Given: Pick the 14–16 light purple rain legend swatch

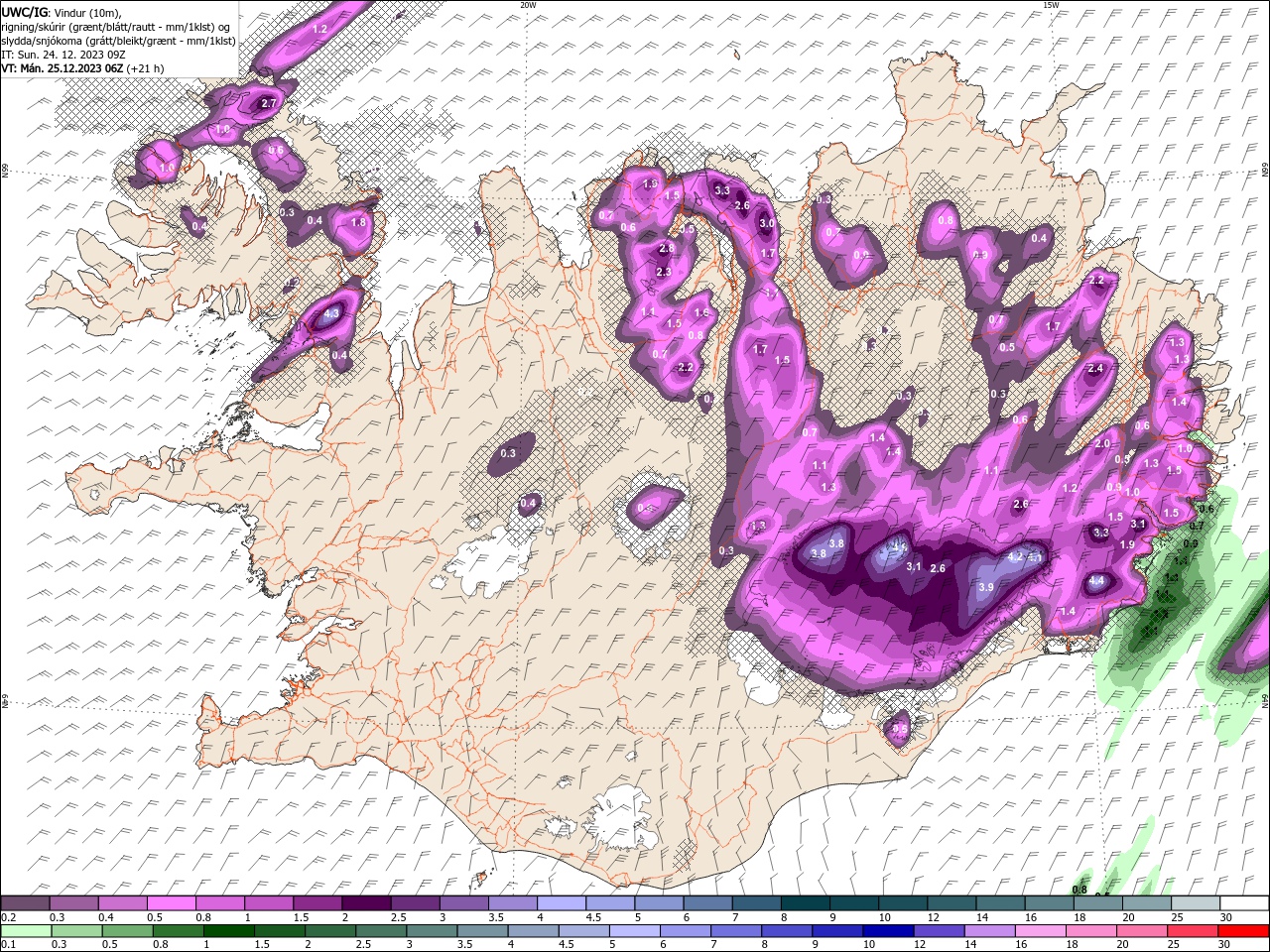Looking at the screenshot, I should point(991,931).
